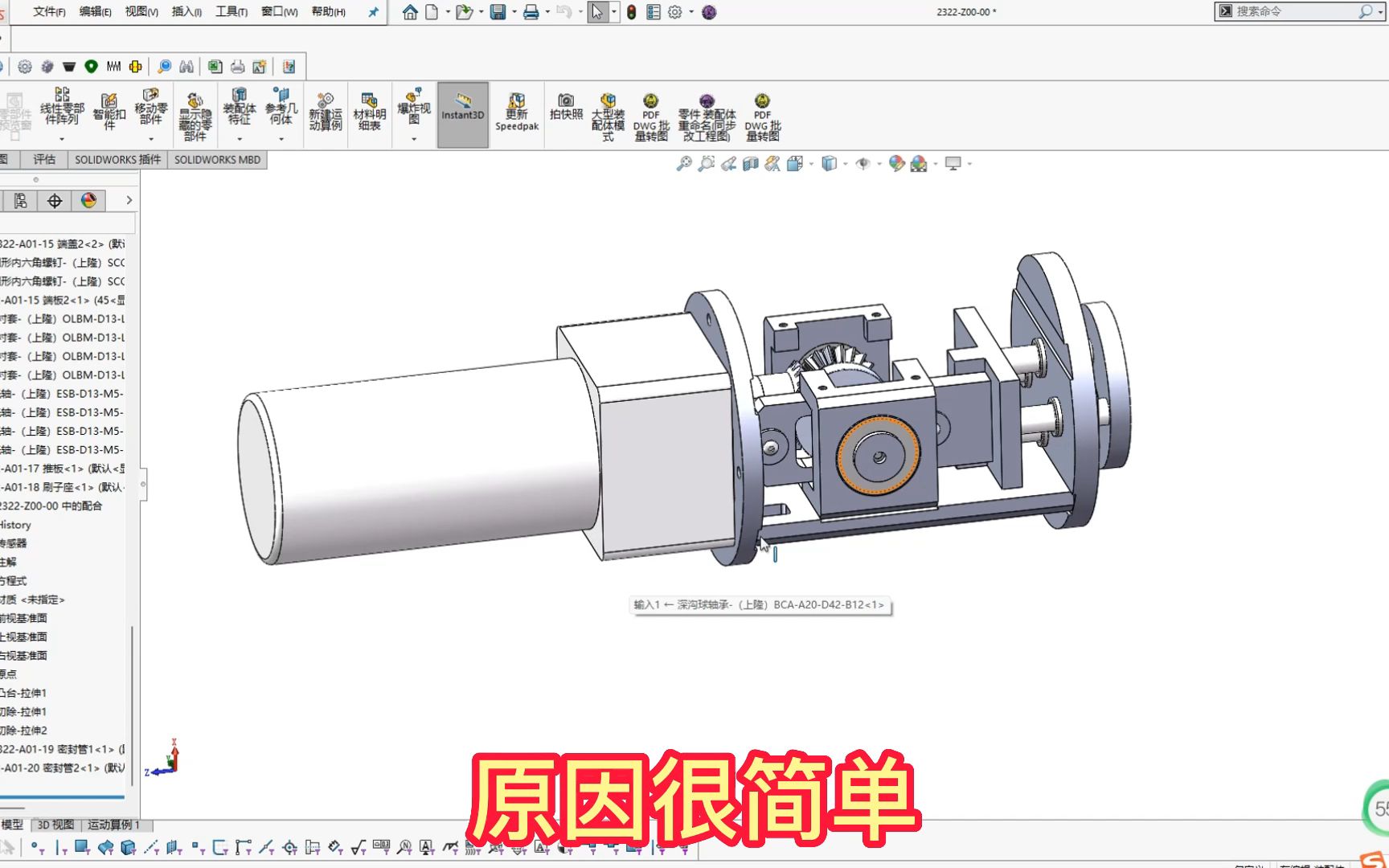Image resolution: width=1389 pixels, height=868 pixels.
Task: Select A01-18 刷子座<1> tree item
Action: (63, 487)
